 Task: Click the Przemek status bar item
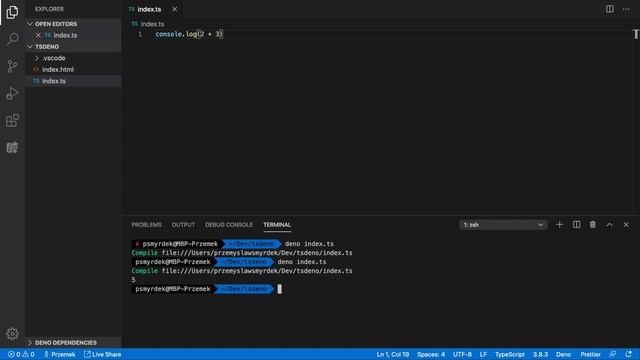(x=60, y=354)
